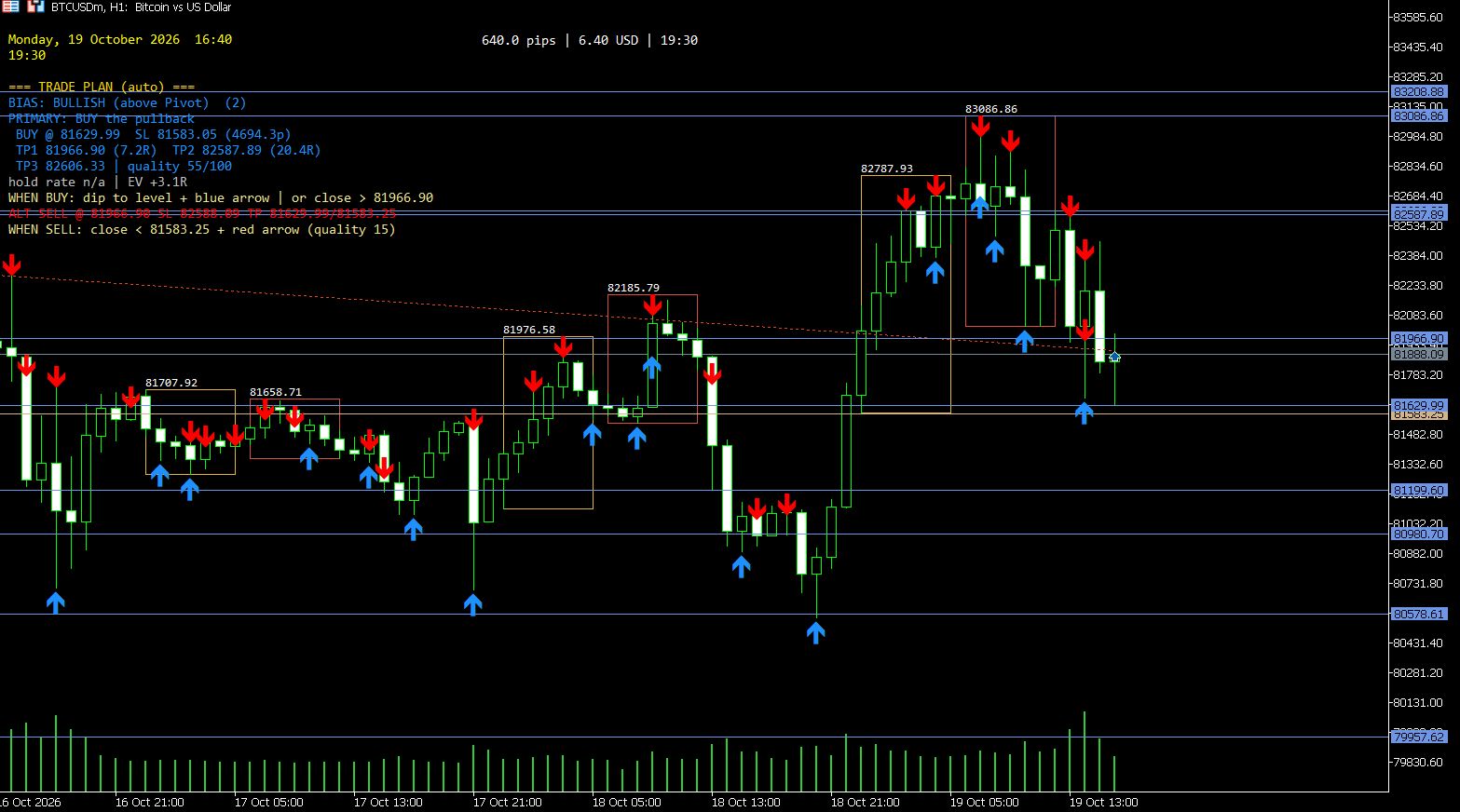Viewport: 1460px width, 812px height.
Task: Click the 81966.90 price level tag
Action: coord(1419,338)
